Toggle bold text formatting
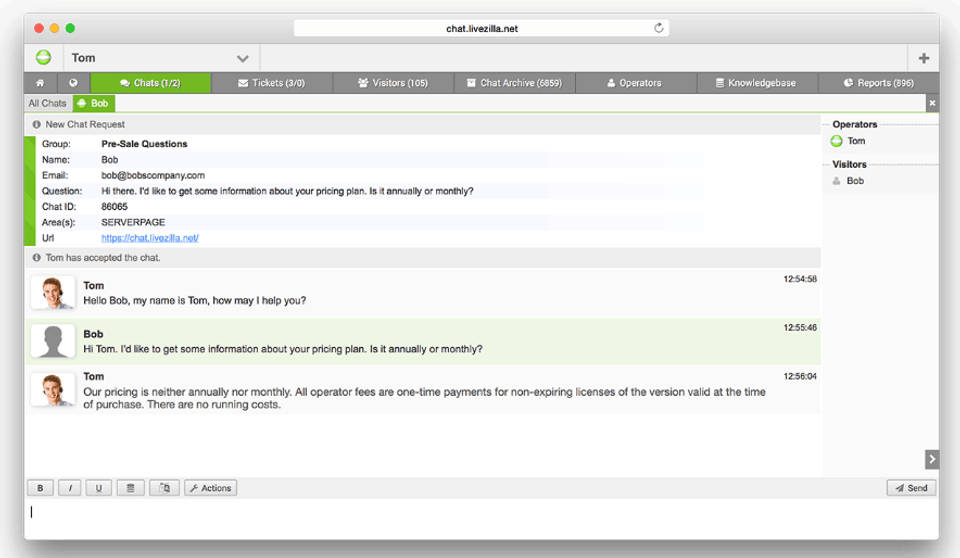 pyautogui.click(x=40, y=488)
